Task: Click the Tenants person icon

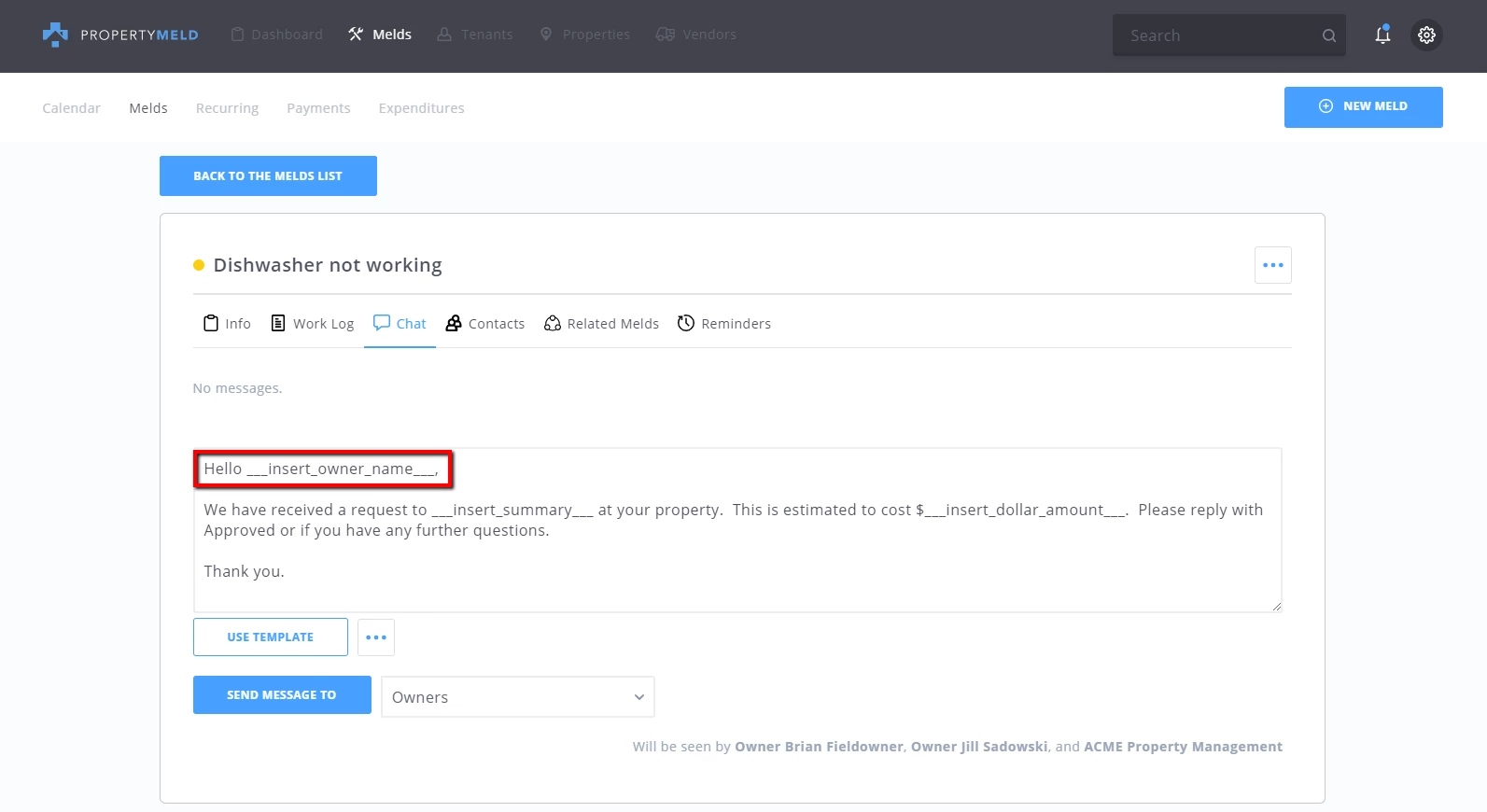Action: click(444, 35)
